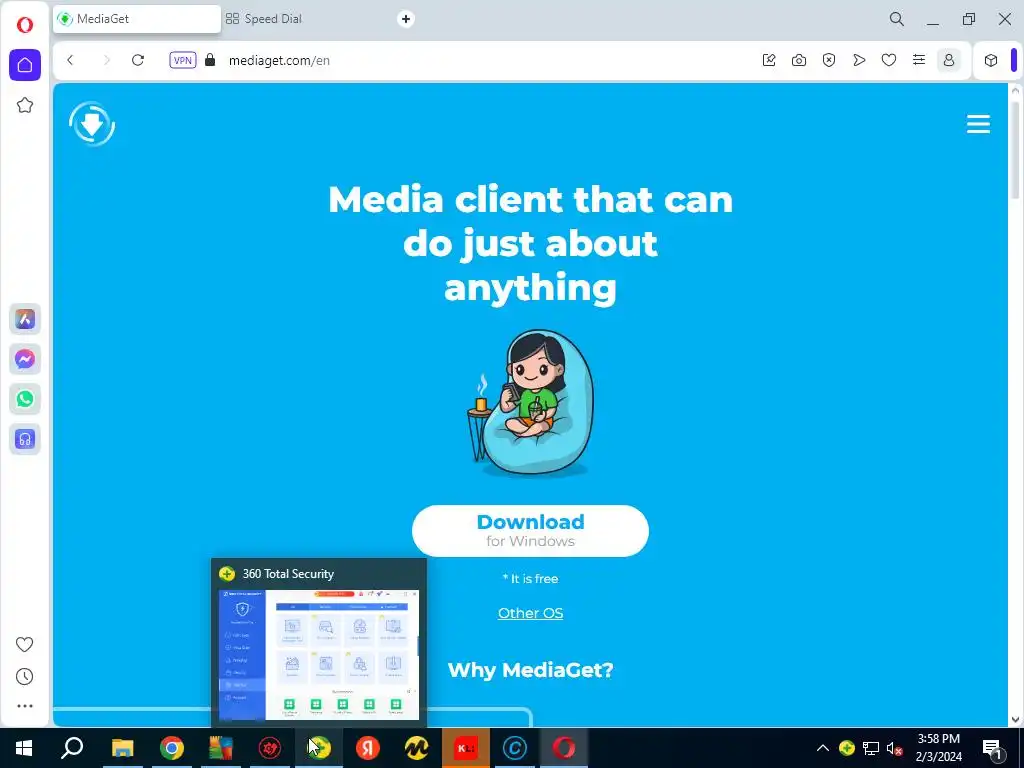Image resolution: width=1024 pixels, height=768 pixels.
Task: Open the 360 Total Security taskbar icon
Action: [319, 748]
